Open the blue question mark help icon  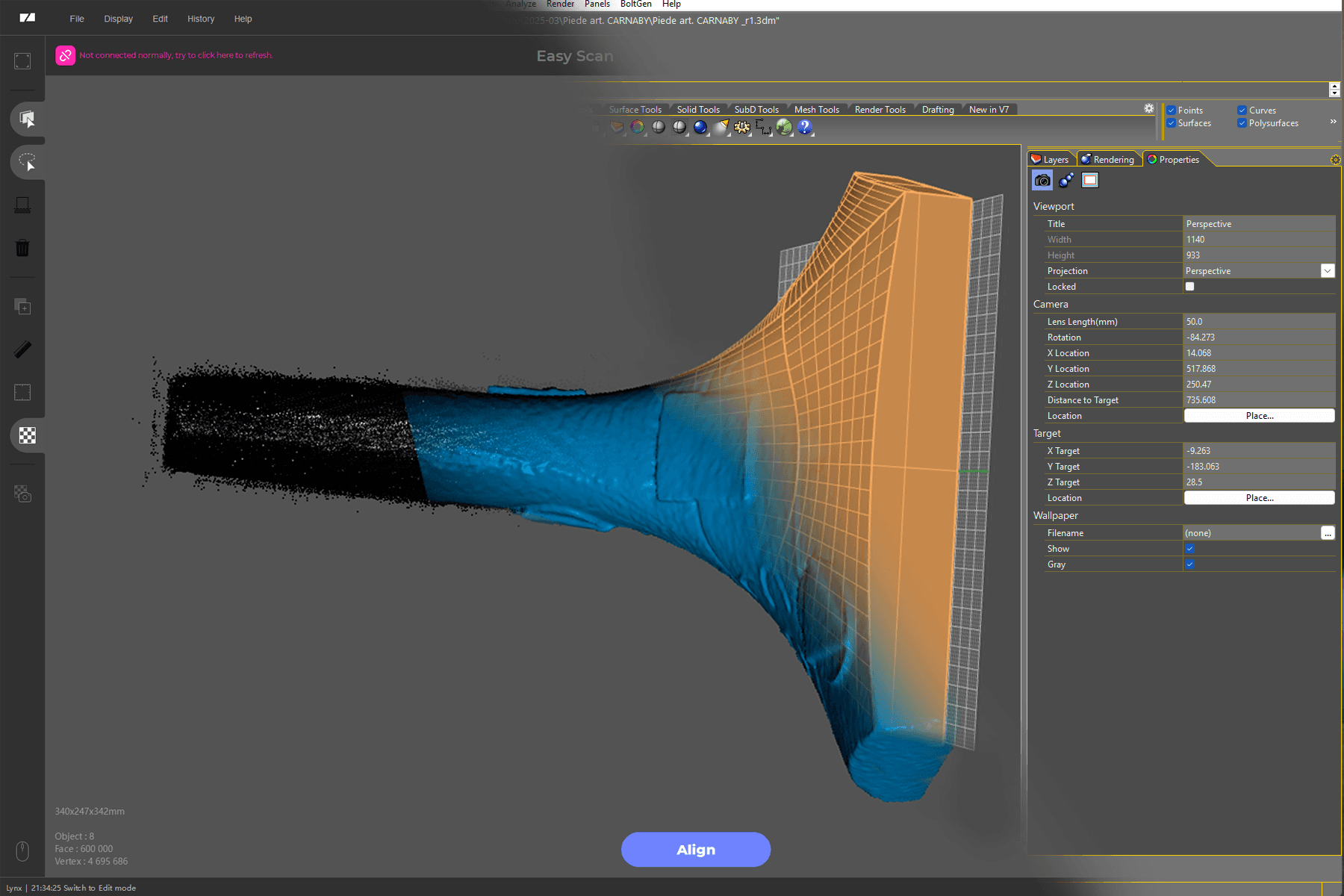[x=804, y=127]
